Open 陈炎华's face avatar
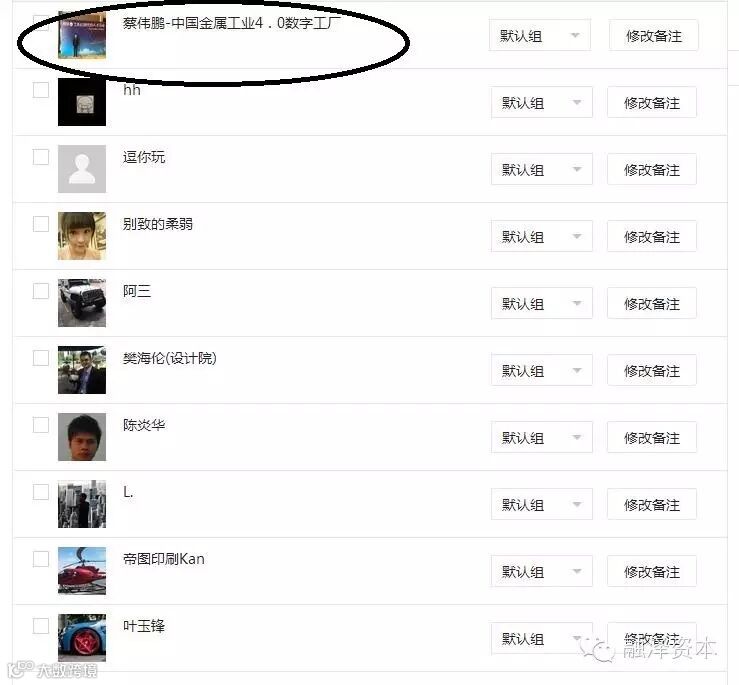739x685 pixels. [82, 437]
